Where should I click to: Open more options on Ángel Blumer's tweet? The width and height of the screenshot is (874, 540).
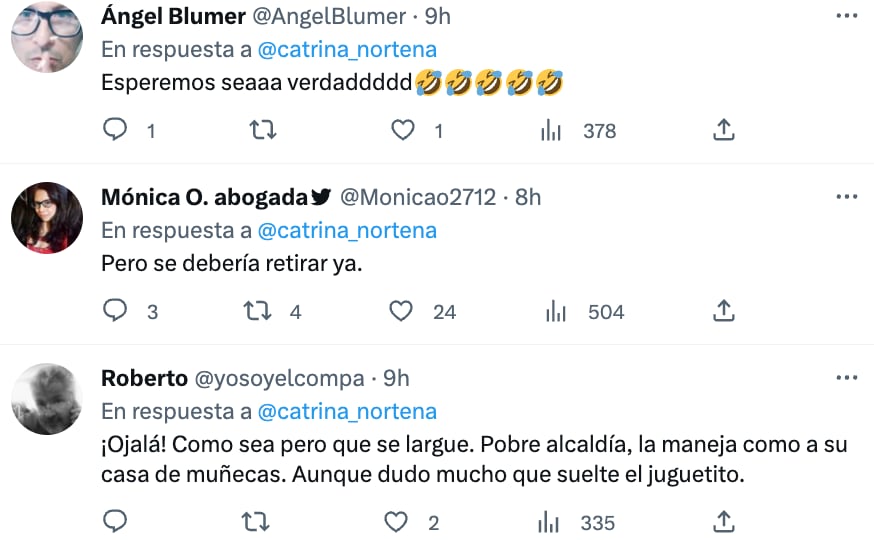coord(846,16)
